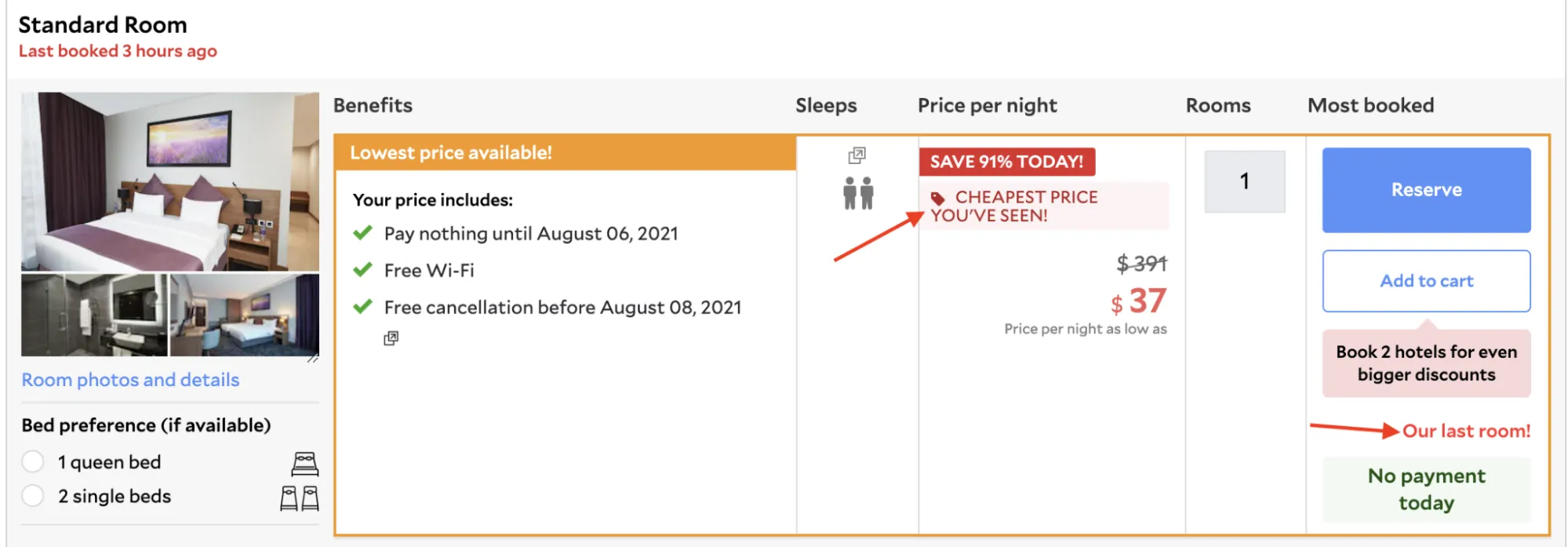1568x547 pixels.
Task: Click the Free Wi-Fi green checkmark
Action: (362, 270)
